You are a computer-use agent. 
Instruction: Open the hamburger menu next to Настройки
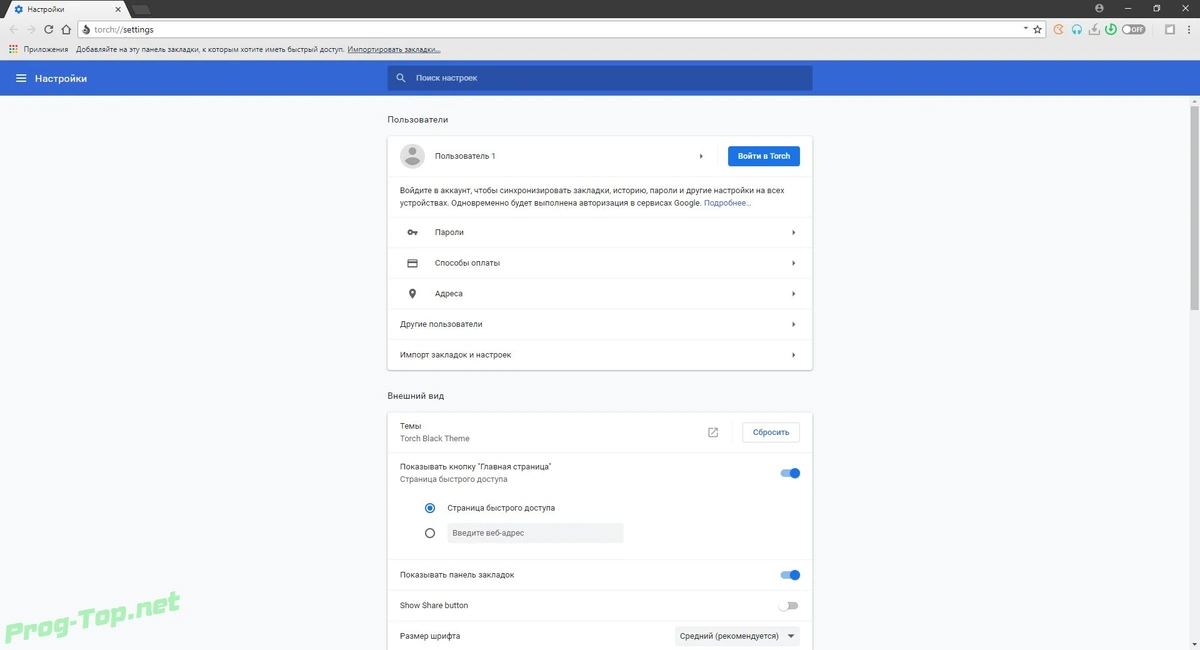(x=21, y=78)
